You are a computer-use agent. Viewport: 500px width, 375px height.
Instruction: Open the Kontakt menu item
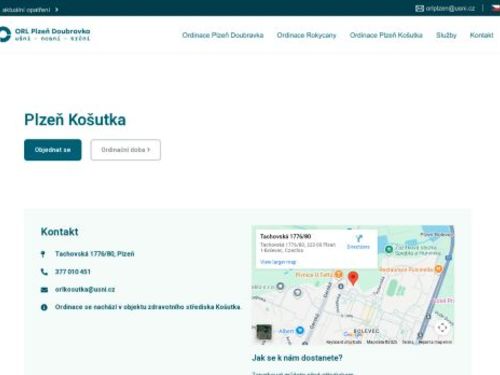tap(481, 35)
